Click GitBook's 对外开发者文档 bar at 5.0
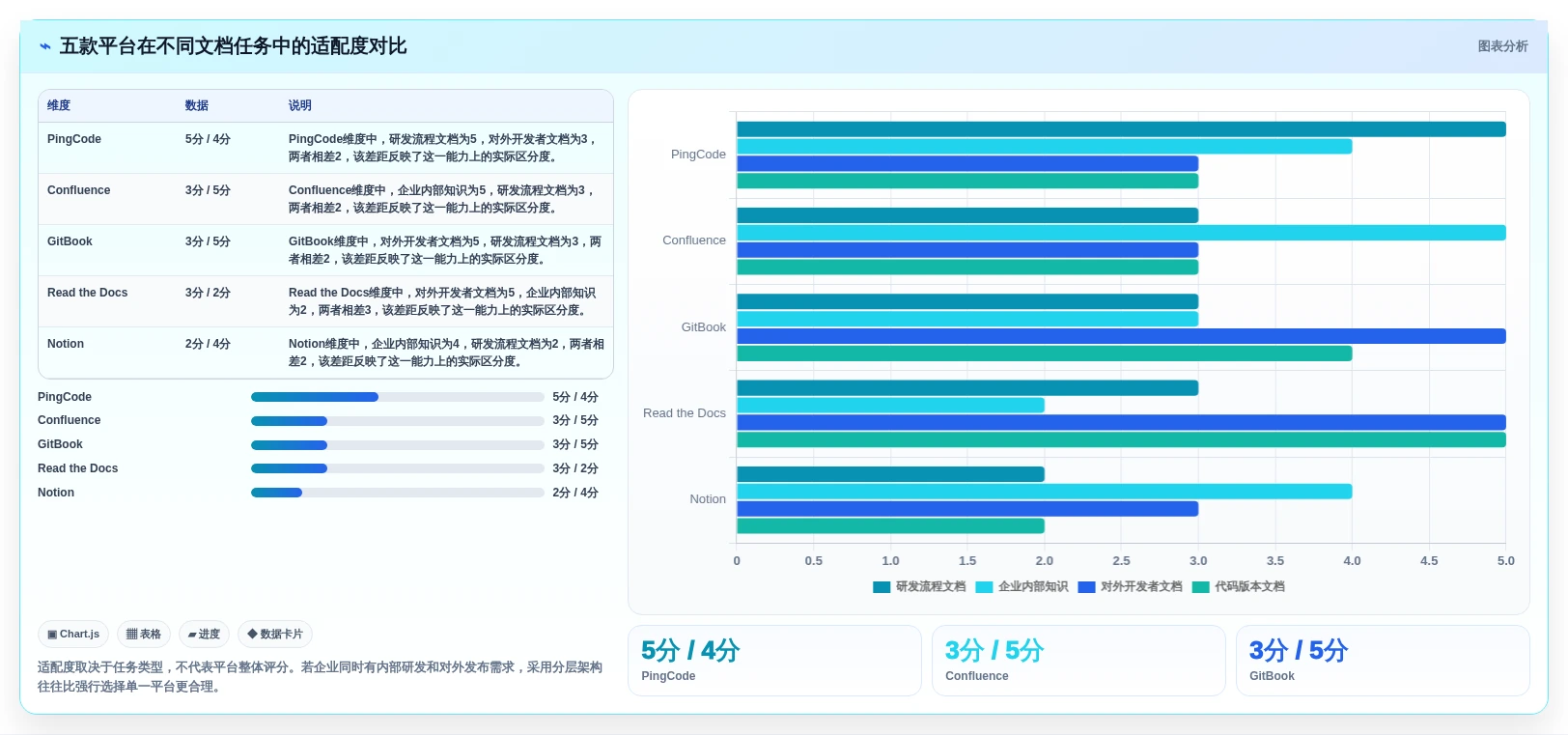This screenshot has height=735, width=1568. [1121, 336]
